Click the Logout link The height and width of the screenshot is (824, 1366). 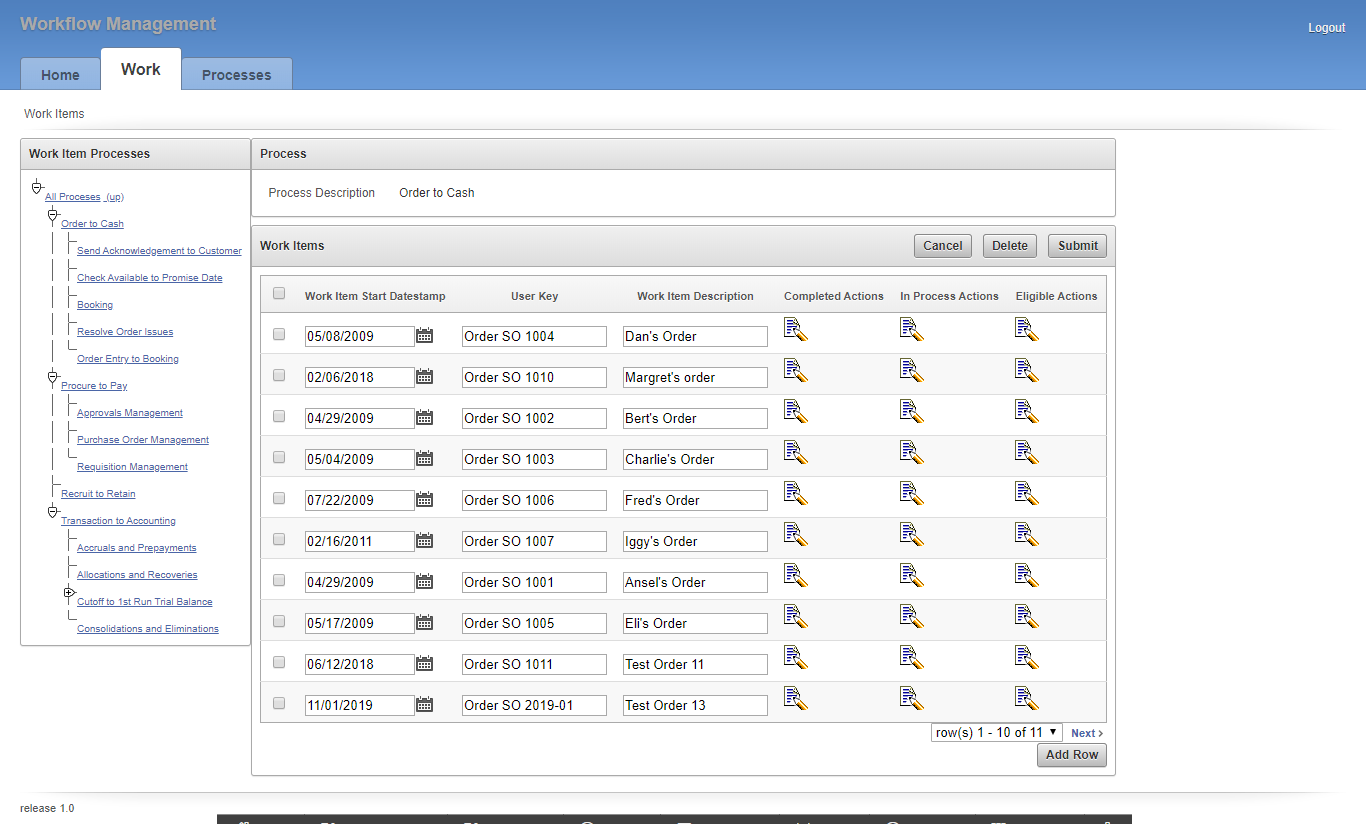(1326, 28)
